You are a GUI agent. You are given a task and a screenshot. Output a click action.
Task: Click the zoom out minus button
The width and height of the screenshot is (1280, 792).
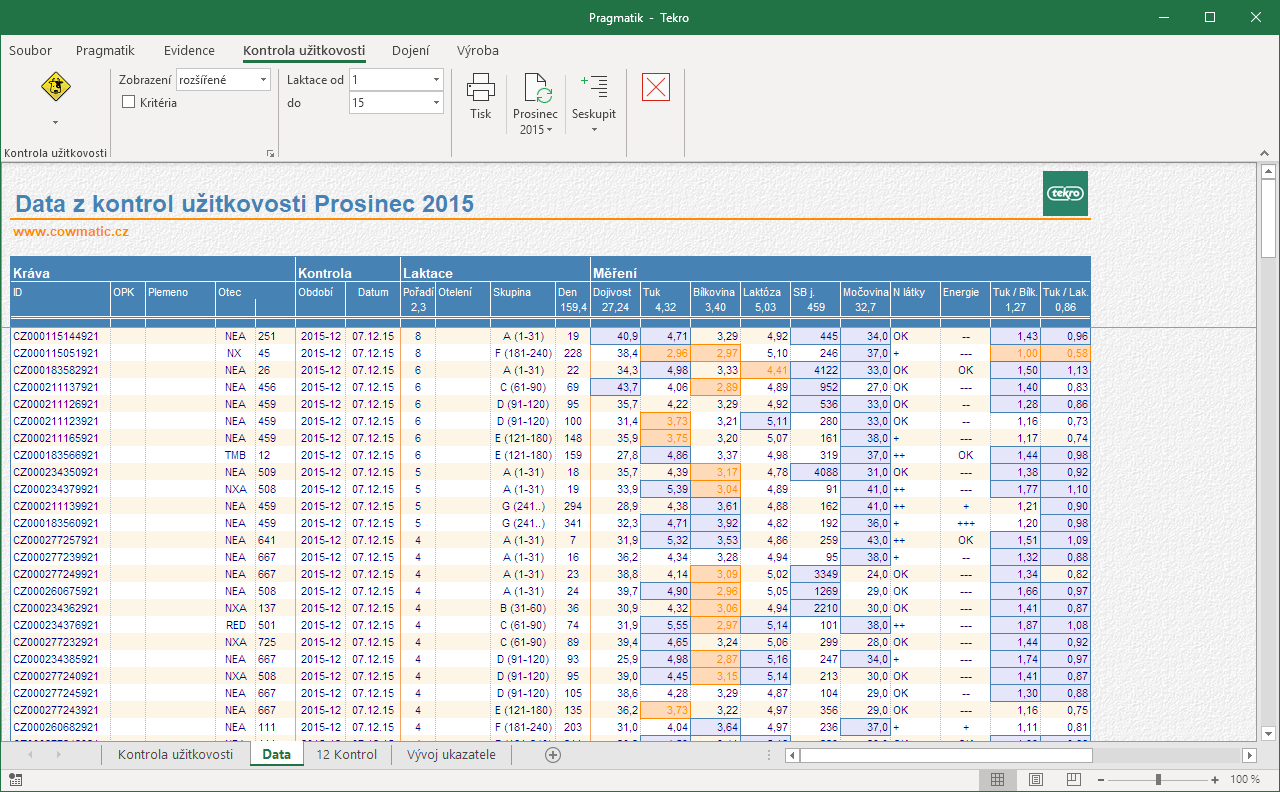1101,779
